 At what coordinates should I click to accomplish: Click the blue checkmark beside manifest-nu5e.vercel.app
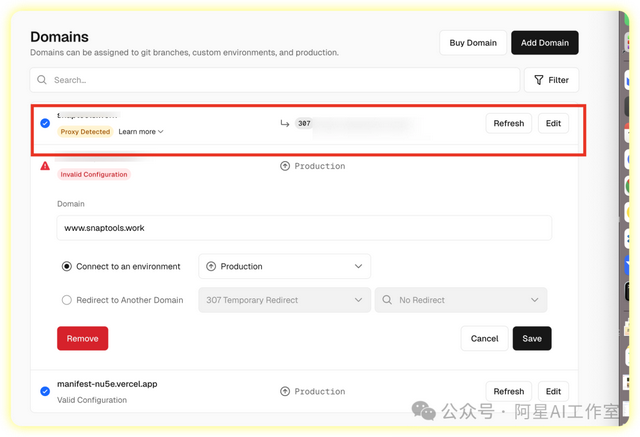pos(45,391)
